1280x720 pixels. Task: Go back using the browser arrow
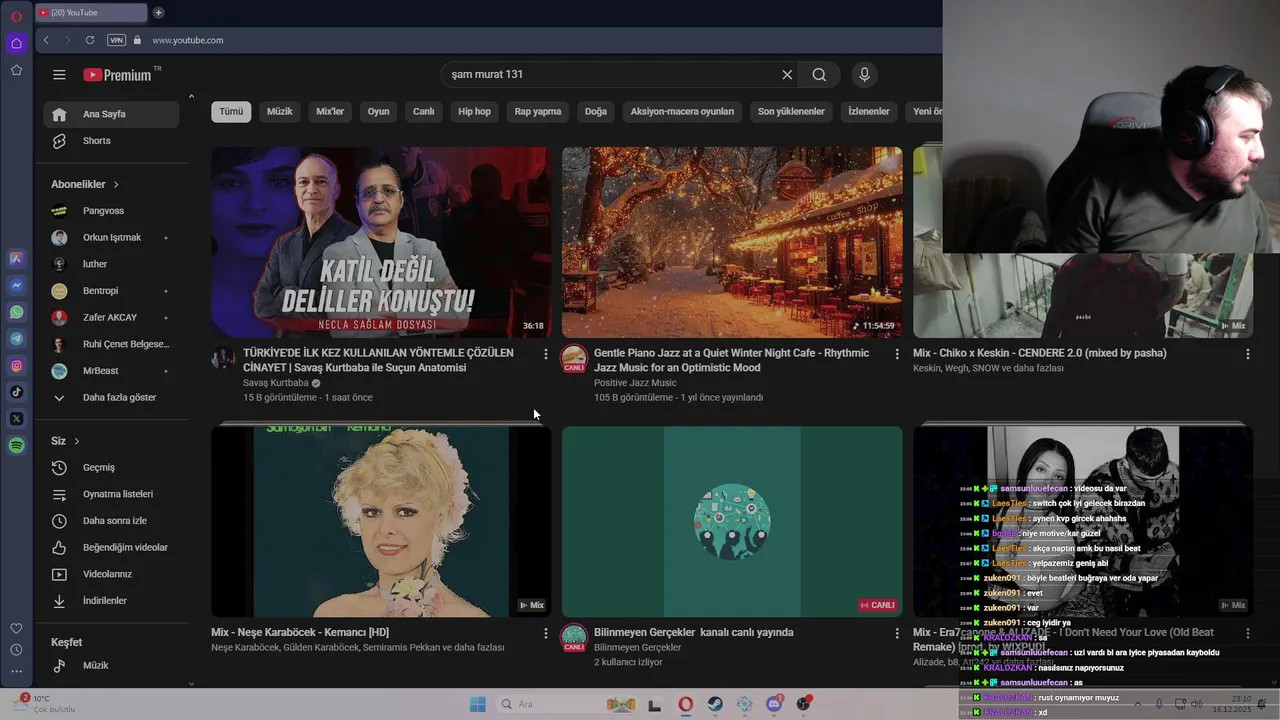pyautogui.click(x=46, y=40)
